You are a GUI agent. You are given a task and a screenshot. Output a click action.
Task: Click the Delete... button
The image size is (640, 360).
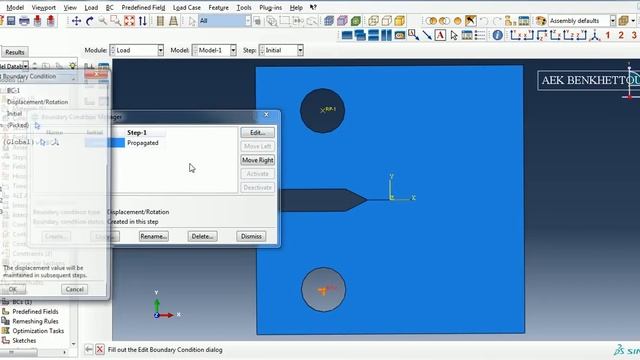202,236
